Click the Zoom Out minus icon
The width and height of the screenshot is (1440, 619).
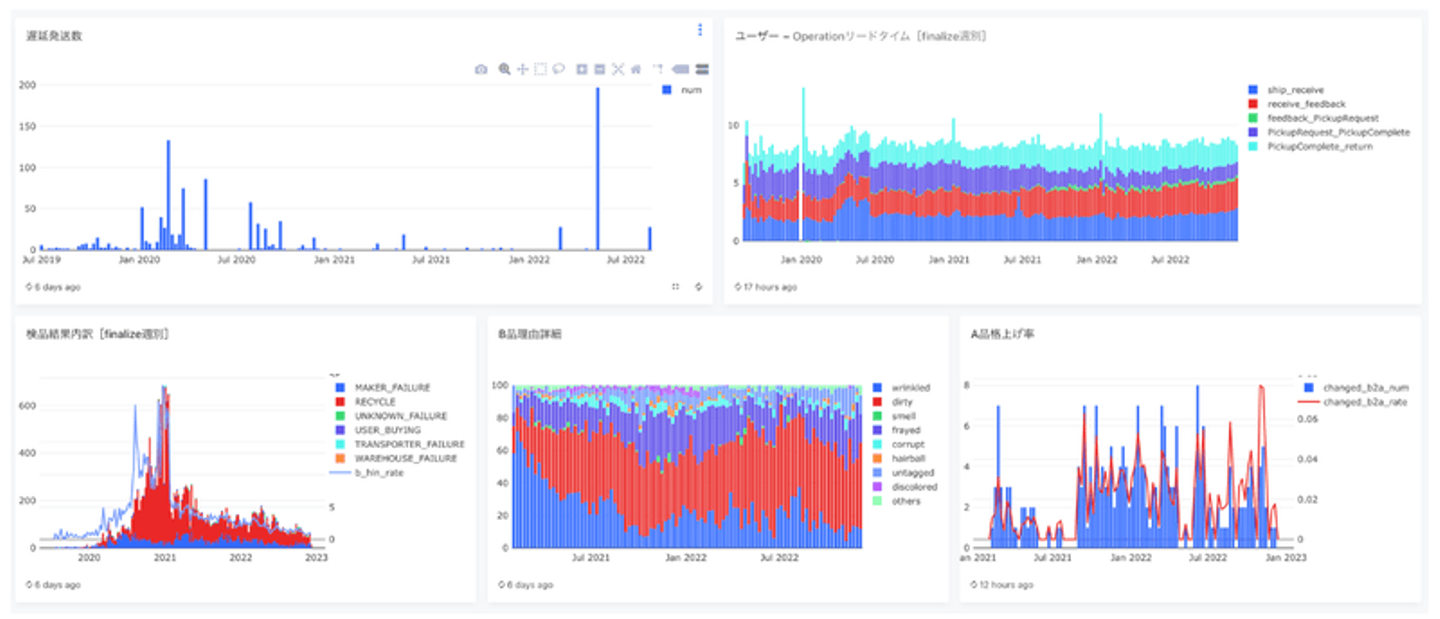[x=599, y=69]
